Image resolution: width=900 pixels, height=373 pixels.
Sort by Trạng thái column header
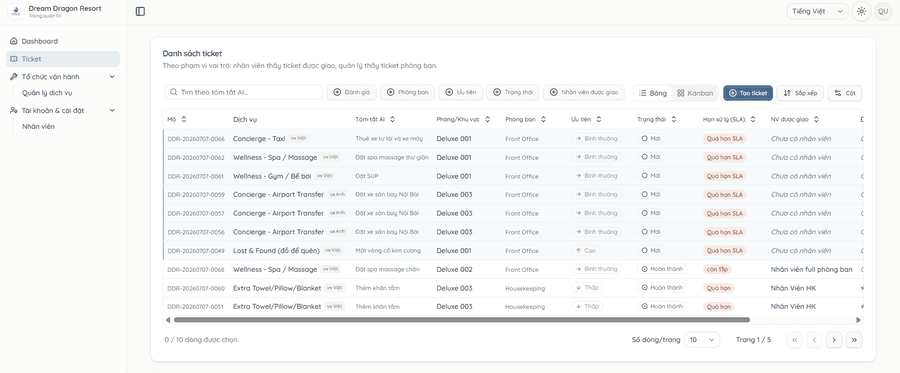point(657,119)
